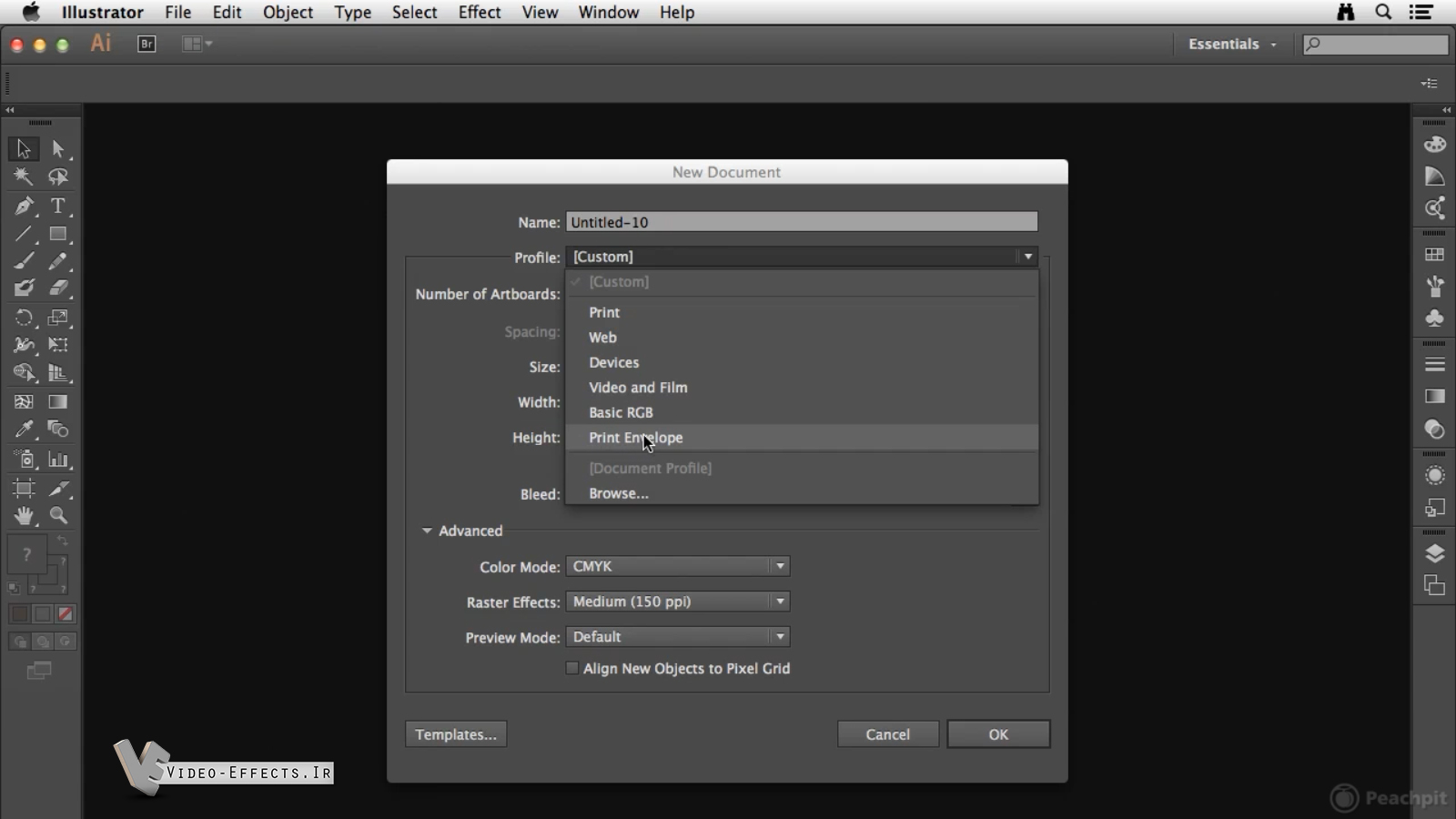
Task: Select the Zoom tool
Action: [x=58, y=516]
